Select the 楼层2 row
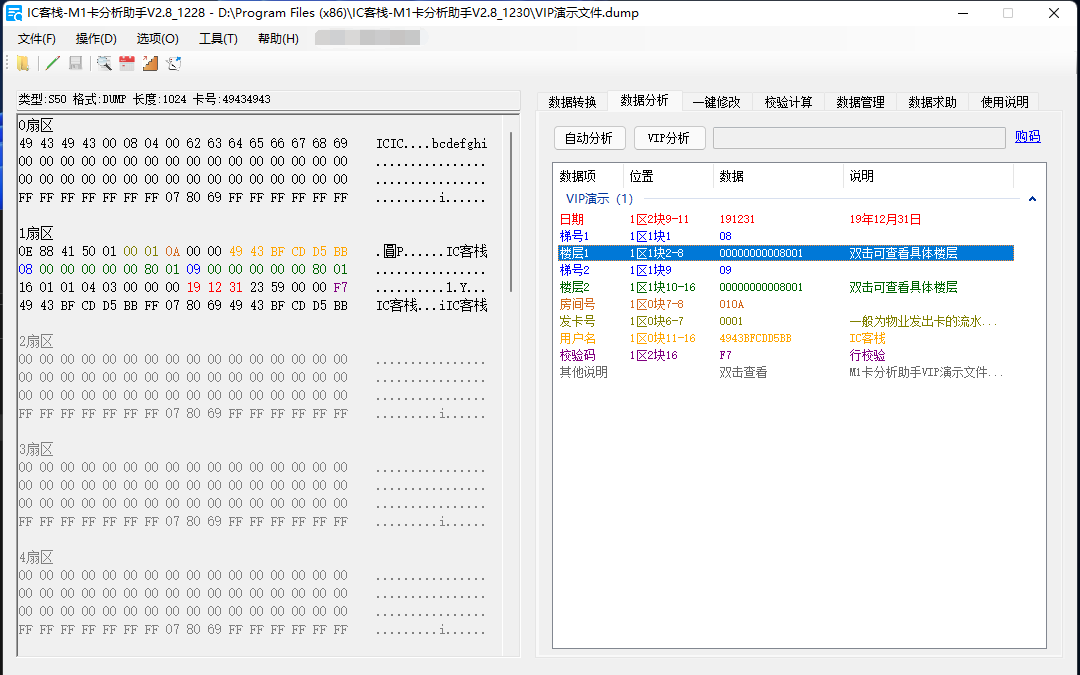The width and height of the screenshot is (1080, 675). point(785,287)
